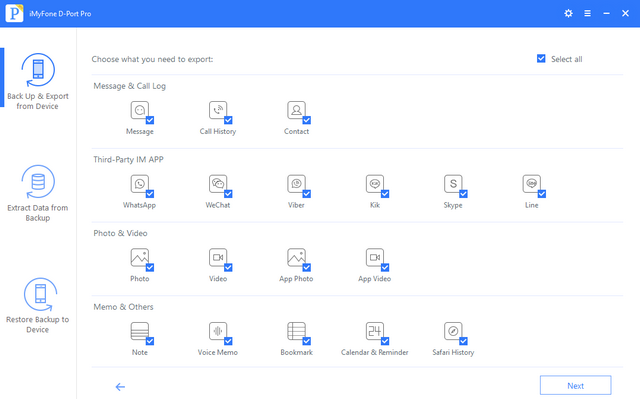
Task: Close the D-Port Pro window
Action: (x=625, y=13)
